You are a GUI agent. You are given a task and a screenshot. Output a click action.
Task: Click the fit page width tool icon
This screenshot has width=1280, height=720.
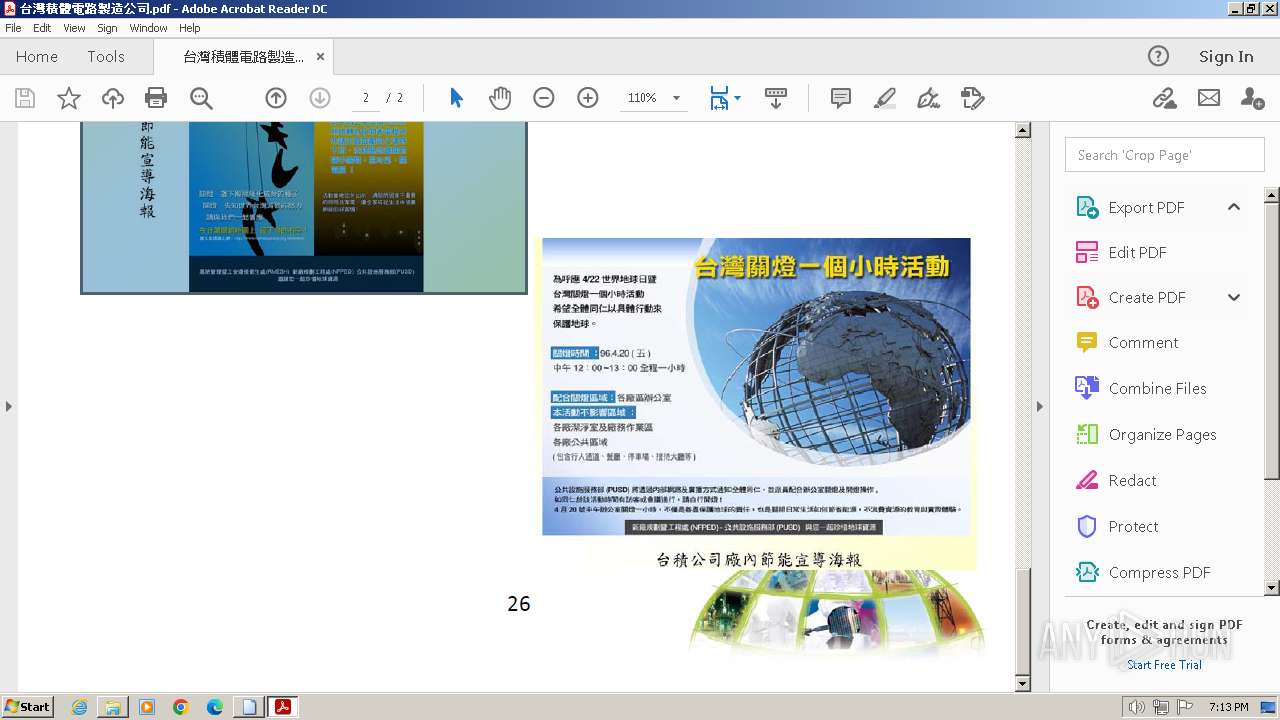[719, 98]
